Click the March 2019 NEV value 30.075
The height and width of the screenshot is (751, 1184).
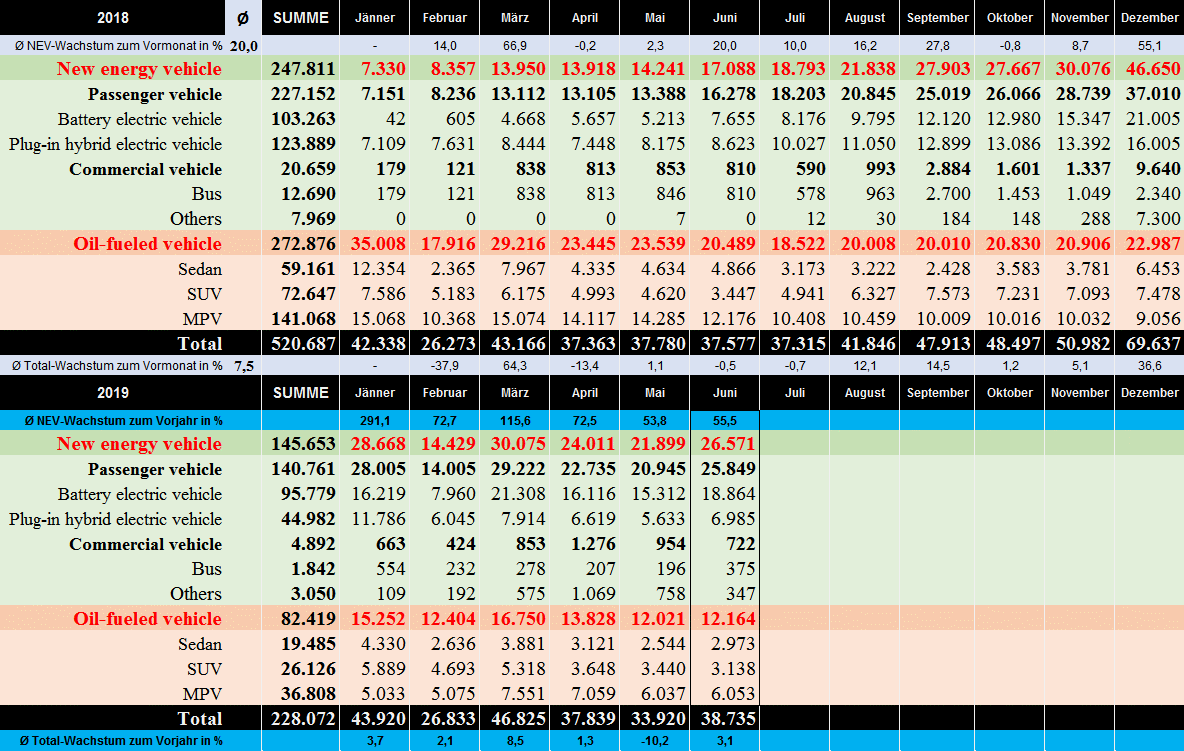click(x=518, y=444)
